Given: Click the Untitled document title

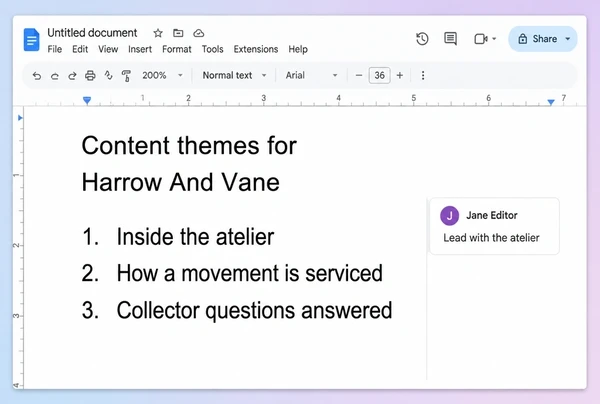Looking at the screenshot, I should tap(92, 33).
